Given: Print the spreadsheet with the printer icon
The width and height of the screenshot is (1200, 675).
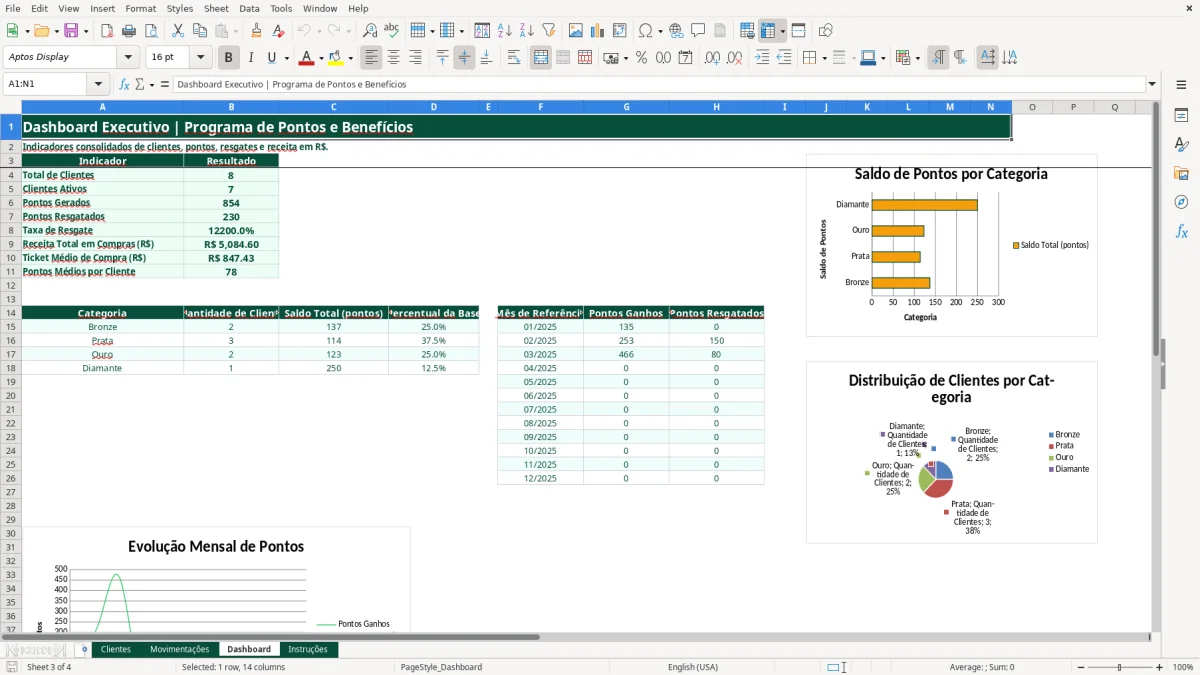Looking at the screenshot, I should 128,31.
